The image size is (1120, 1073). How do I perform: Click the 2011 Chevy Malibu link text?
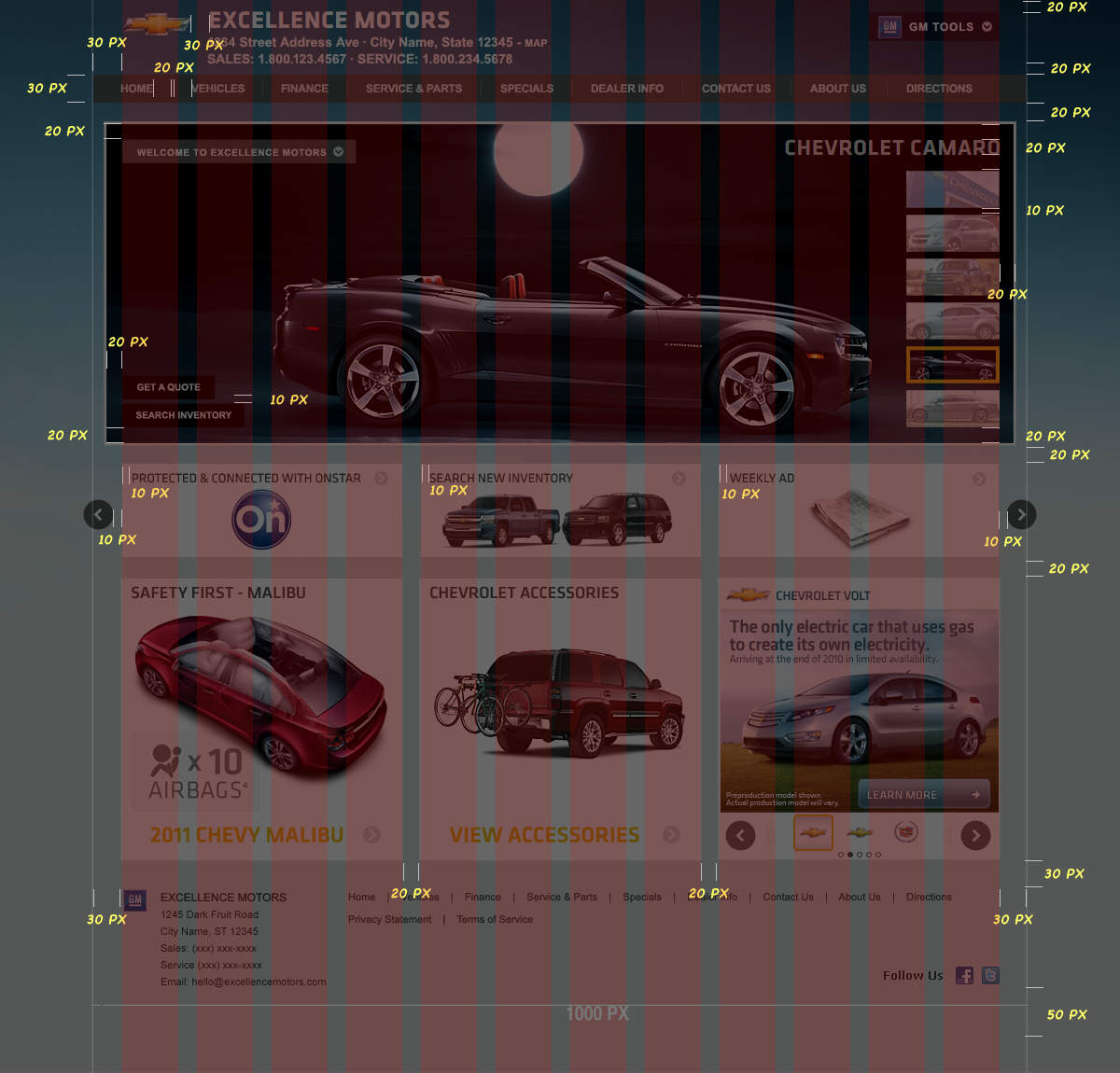(x=246, y=835)
